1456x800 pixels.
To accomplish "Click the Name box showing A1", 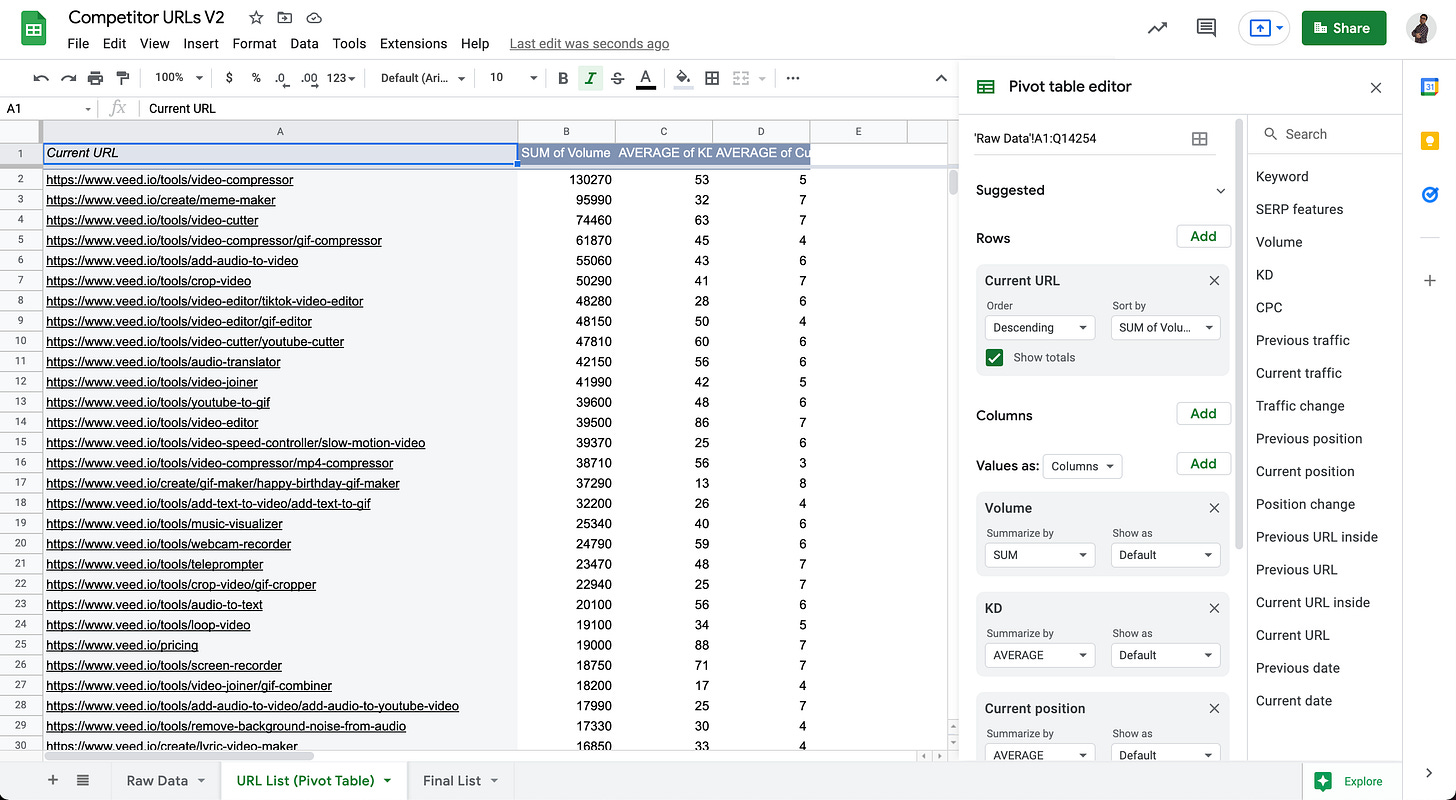I will tap(49, 108).
